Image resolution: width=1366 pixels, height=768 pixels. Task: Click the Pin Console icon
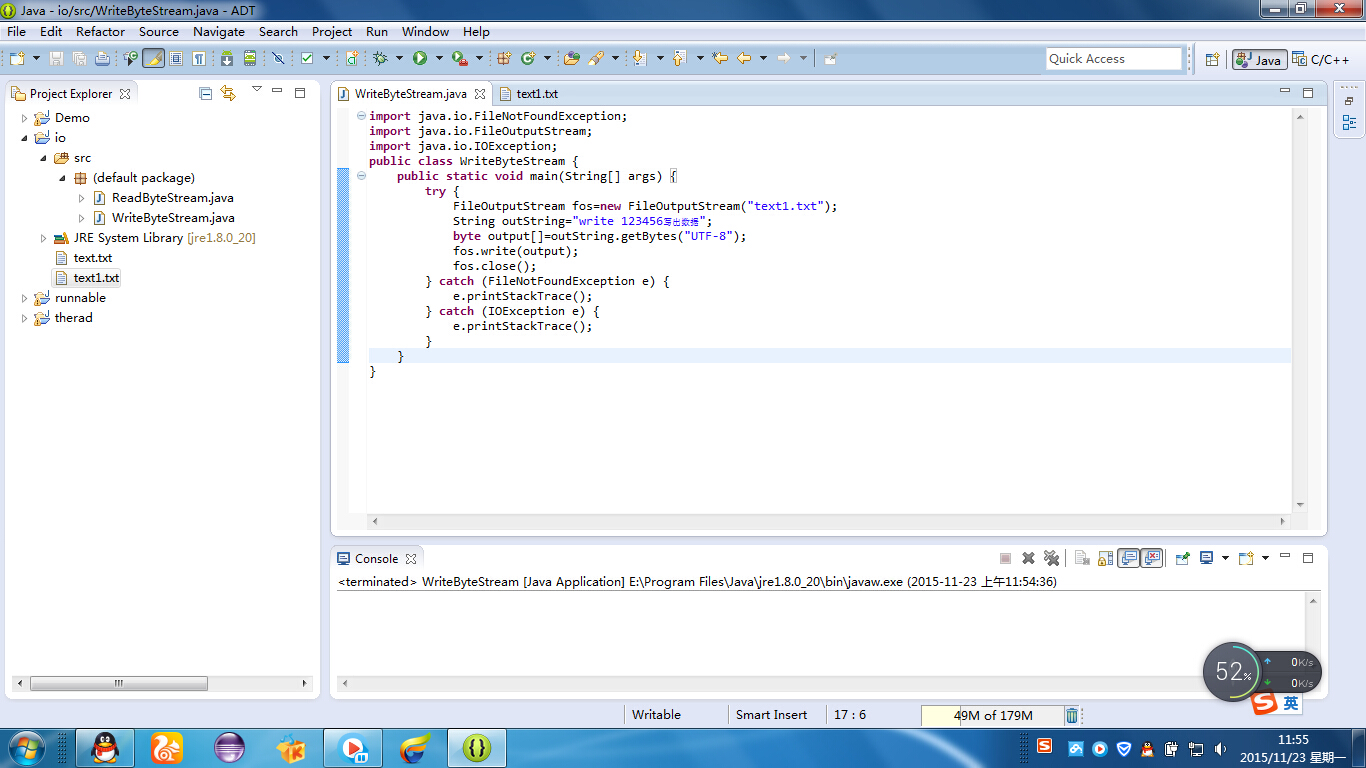1182,558
